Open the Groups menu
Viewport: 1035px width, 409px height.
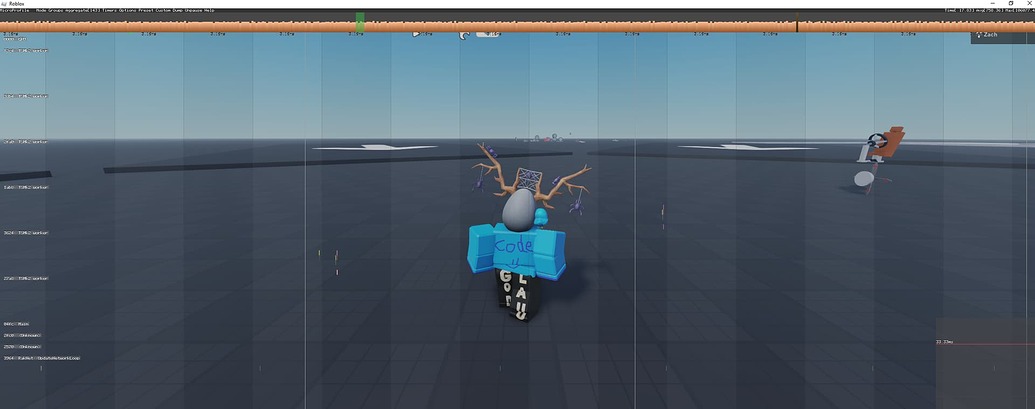pyautogui.click(x=55, y=11)
